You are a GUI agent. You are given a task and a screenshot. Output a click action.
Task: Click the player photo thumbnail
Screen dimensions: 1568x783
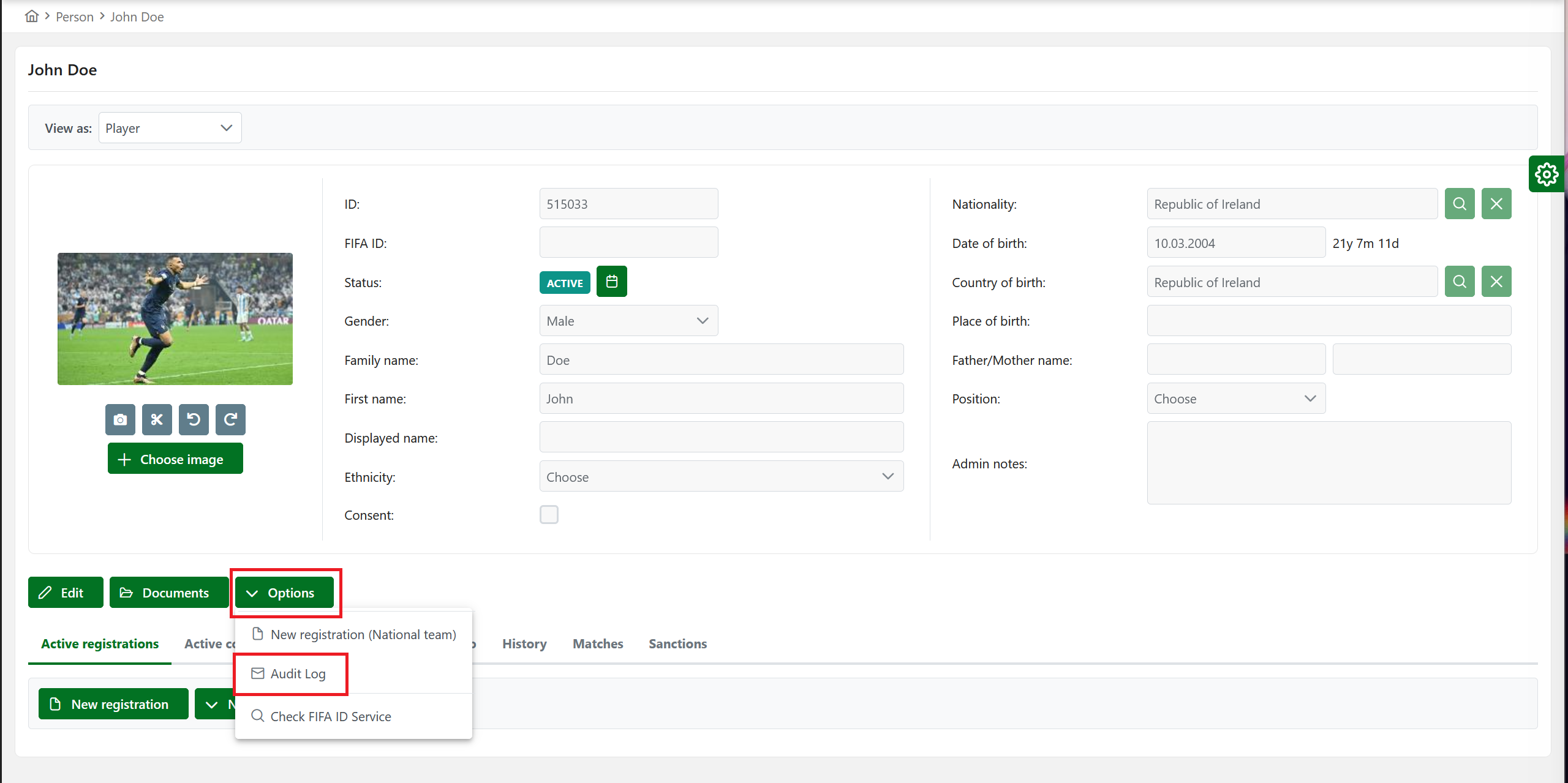pos(175,319)
